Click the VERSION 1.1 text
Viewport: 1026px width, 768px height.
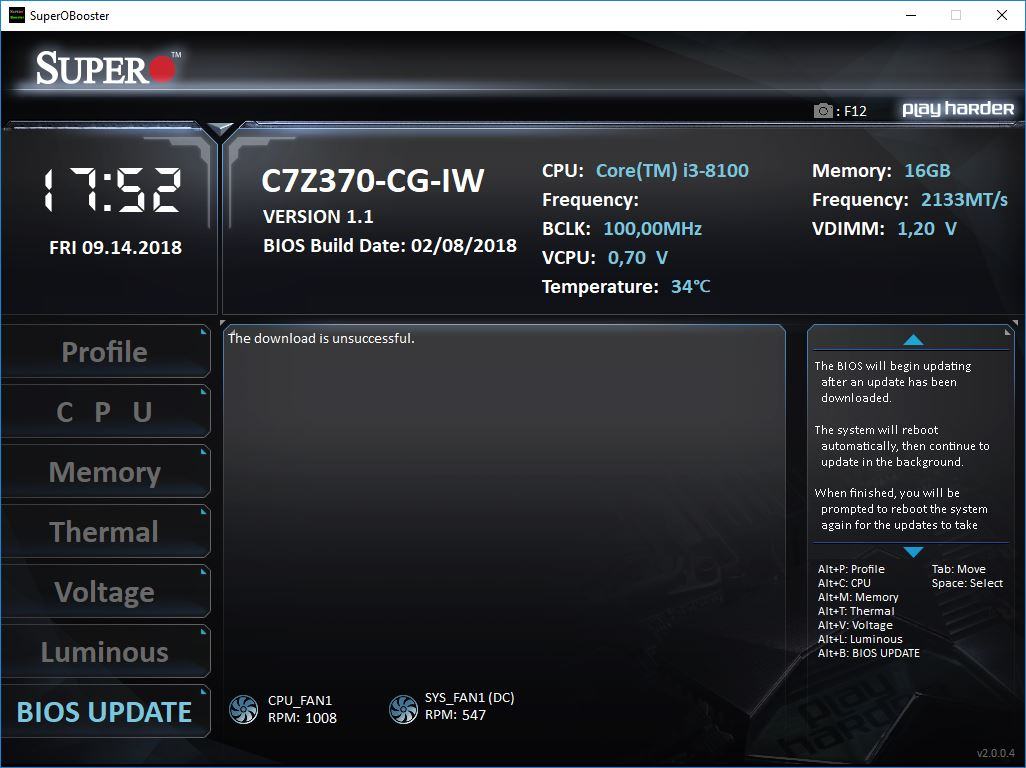click(318, 217)
